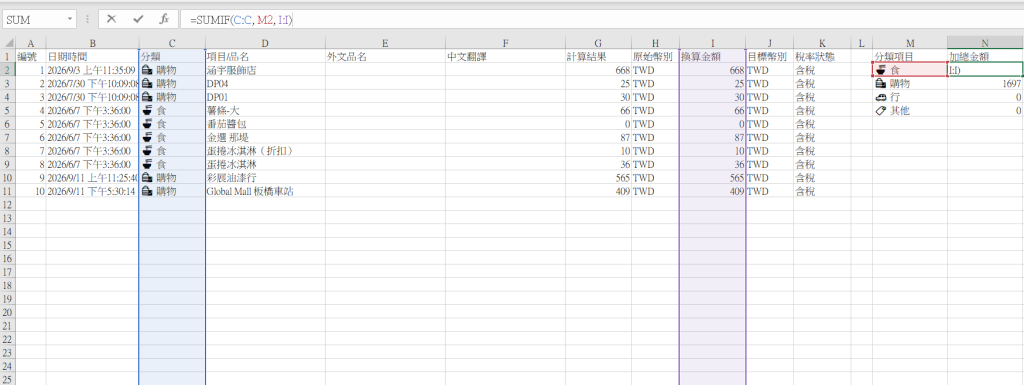Image resolution: width=1024 pixels, height=385 pixels.
Task: Click the 分類項目 header cell
Action: click(x=910, y=56)
